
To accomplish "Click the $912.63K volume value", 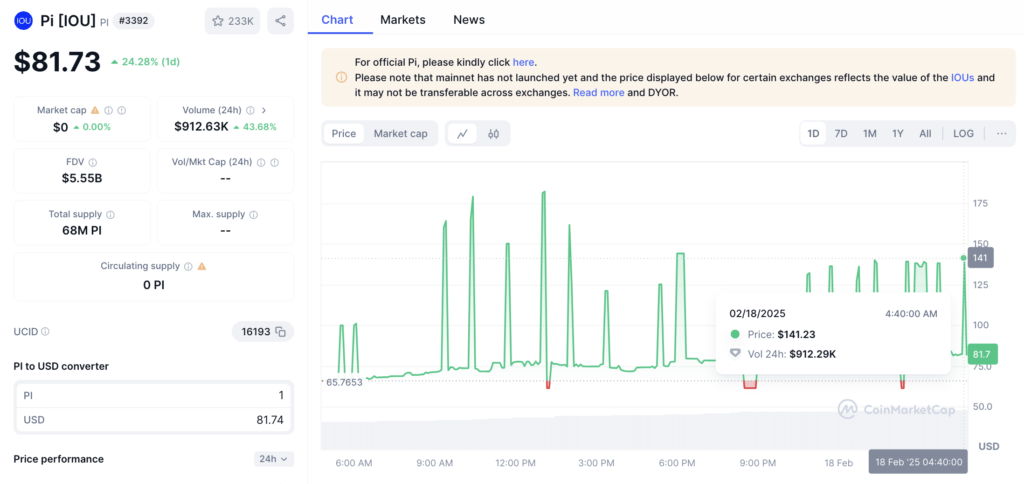I will (201, 127).
